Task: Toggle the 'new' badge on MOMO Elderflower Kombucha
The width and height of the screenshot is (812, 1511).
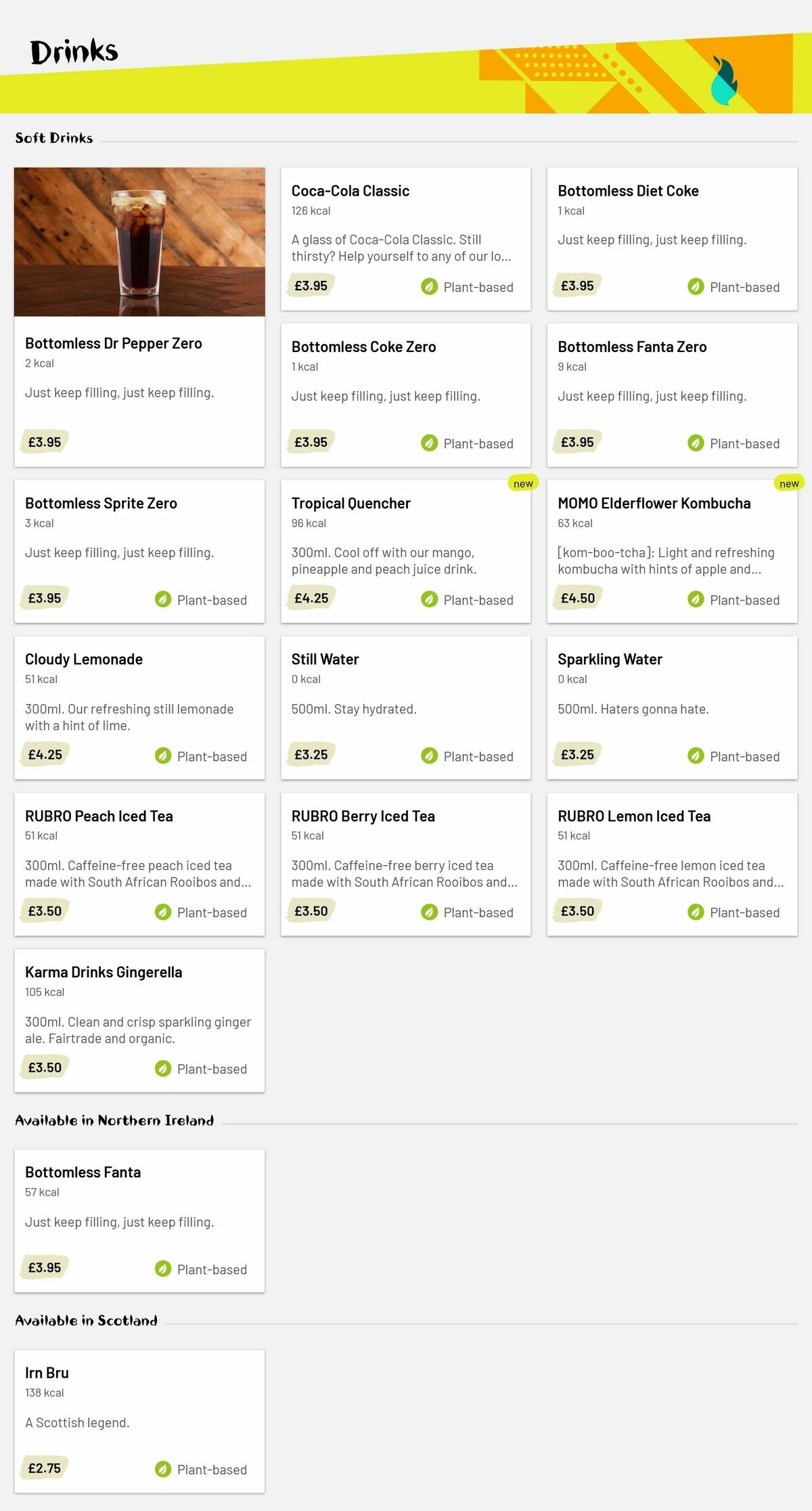Action: tap(788, 483)
